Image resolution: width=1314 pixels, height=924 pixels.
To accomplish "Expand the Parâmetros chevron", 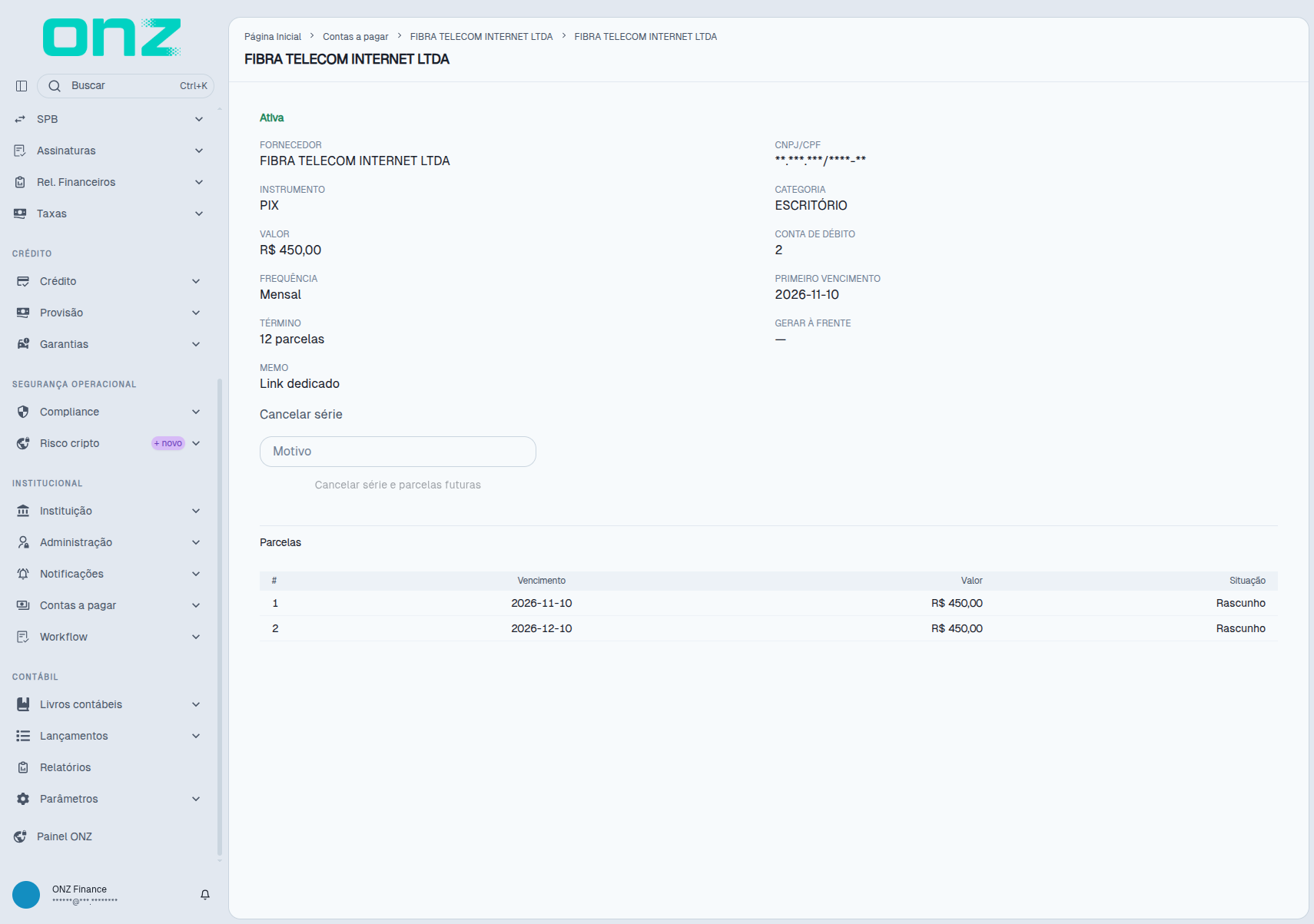I will pos(196,799).
